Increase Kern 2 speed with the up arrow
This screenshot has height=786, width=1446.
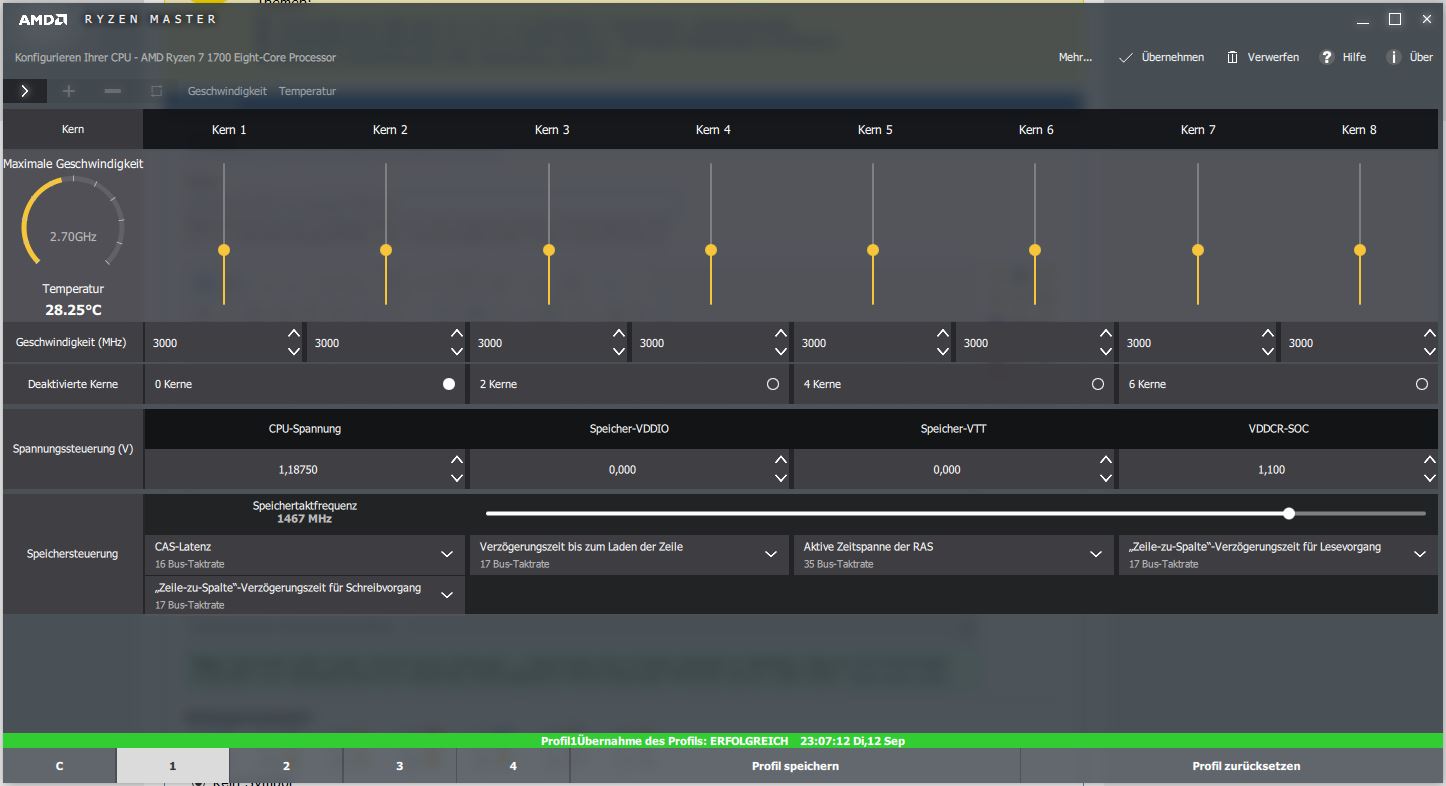point(456,334)
